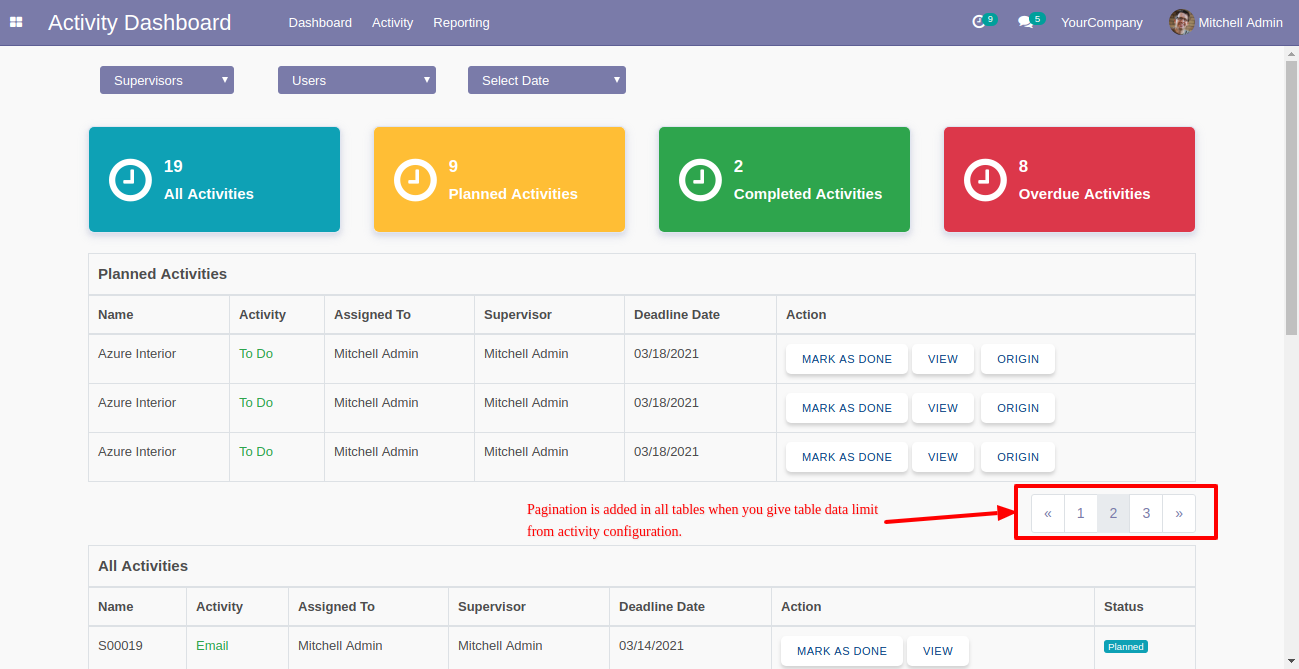The width and height of the screenshot is (1299, 669).
Task: Go to previous page arrow in pagination
Action: pyautogui.click(x=1048, y=513)
